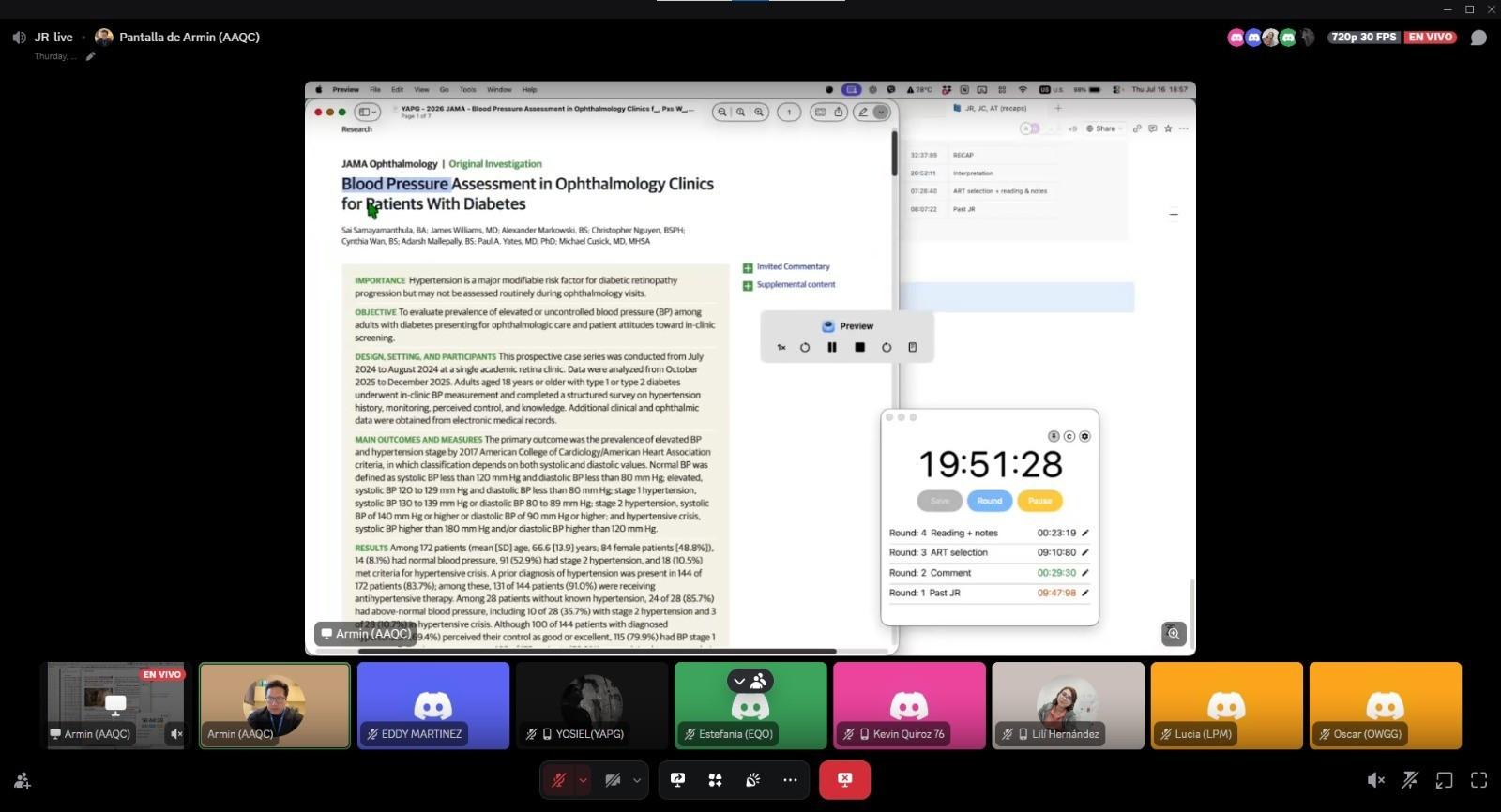Select Armin's live stream thumbnail
This screenshot has height=812, width=1501.
[116, 705]
